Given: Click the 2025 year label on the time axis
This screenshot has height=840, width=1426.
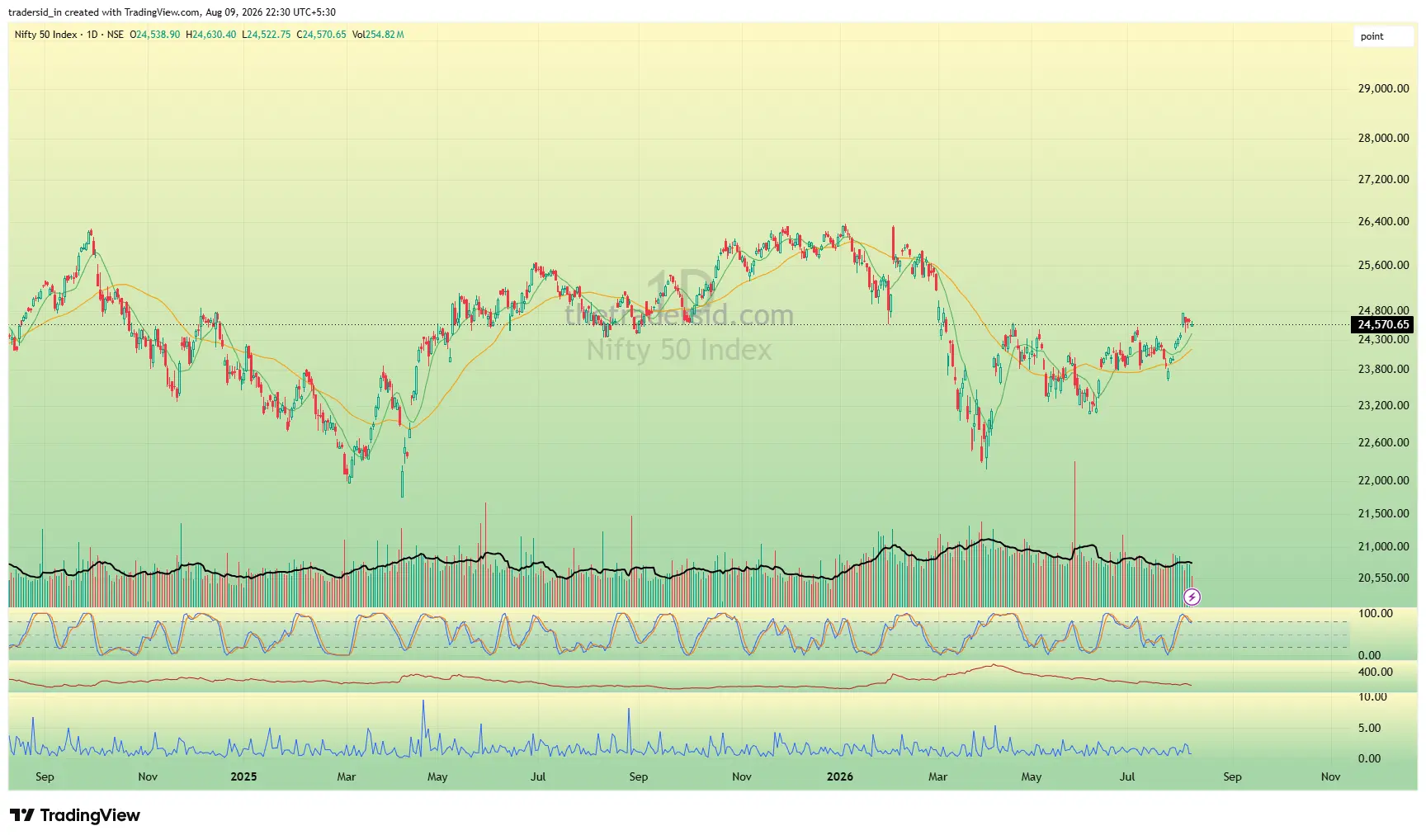Looking at the screenshot, I should (243, 776).
